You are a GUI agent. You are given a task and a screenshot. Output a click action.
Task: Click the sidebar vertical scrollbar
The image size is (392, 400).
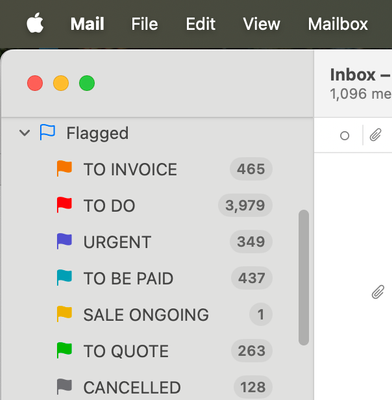(x=304, y=277)
